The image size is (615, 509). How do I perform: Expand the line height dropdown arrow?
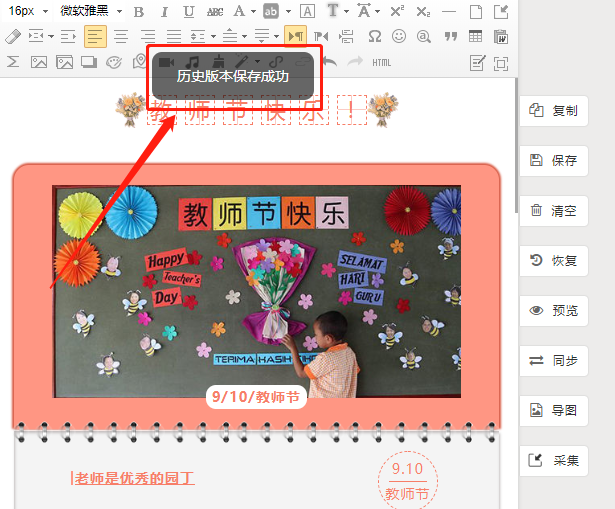(213, 36)
